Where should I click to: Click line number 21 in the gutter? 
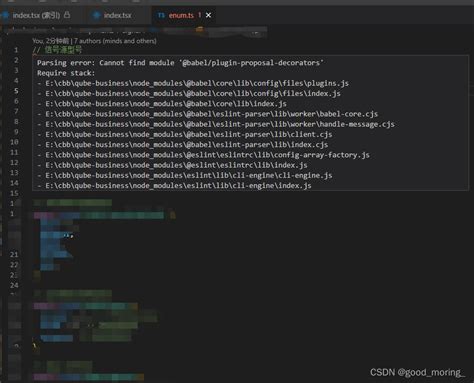pyautogui.click(x=14, y=255)
